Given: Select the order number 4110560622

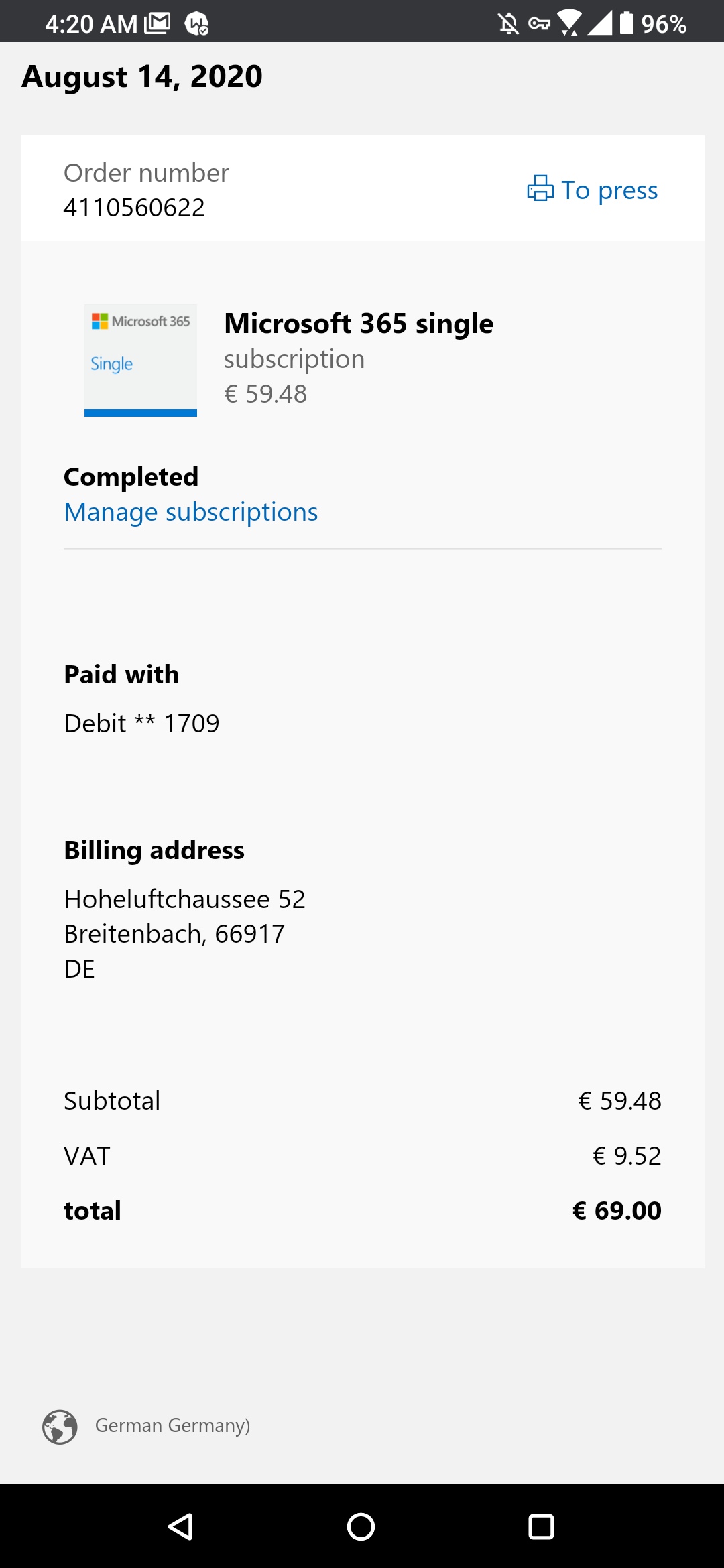Looking at the screenshot, I should (134, 208).
